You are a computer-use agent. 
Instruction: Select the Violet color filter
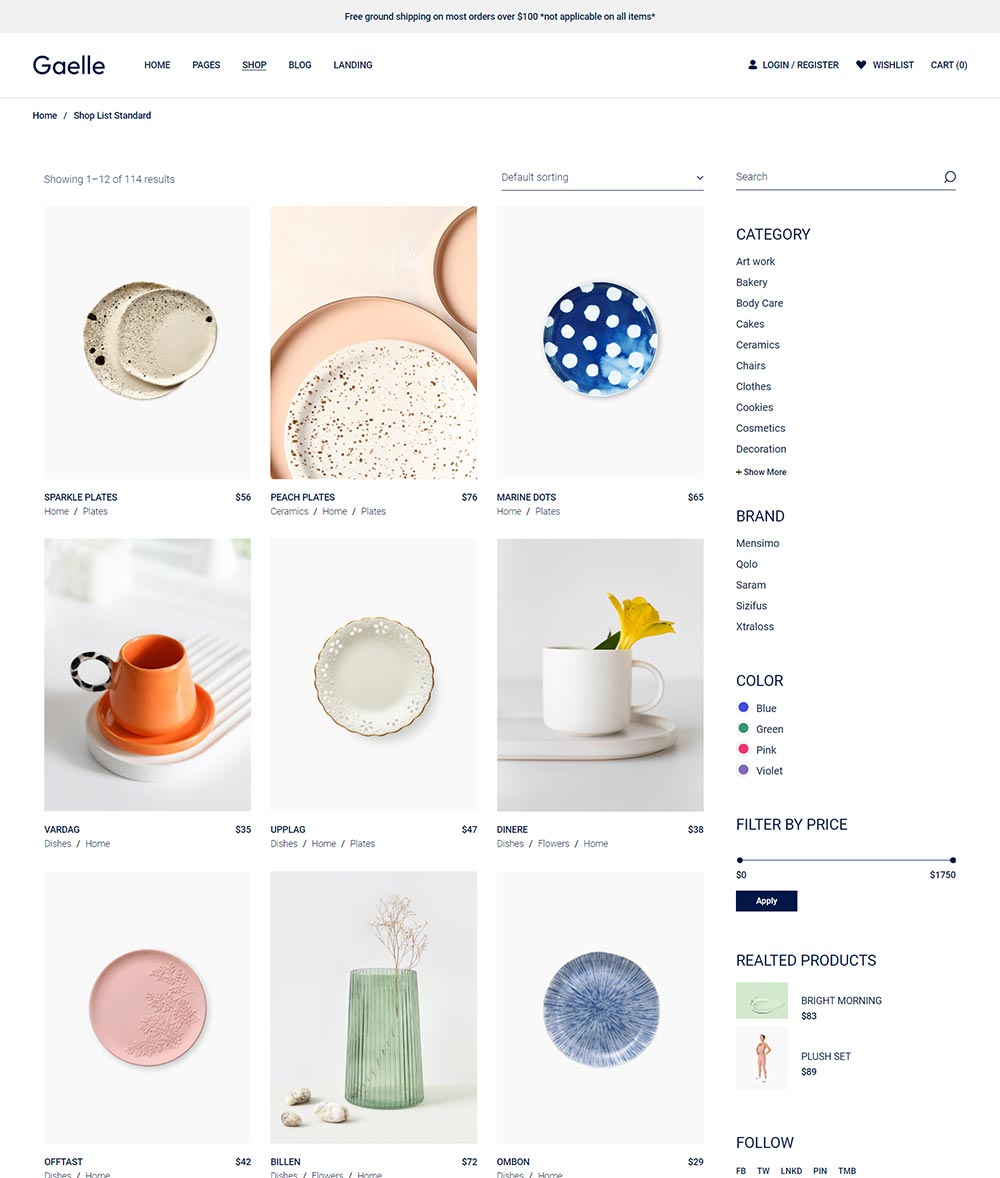pyautogui.click(x=760, y=770)
